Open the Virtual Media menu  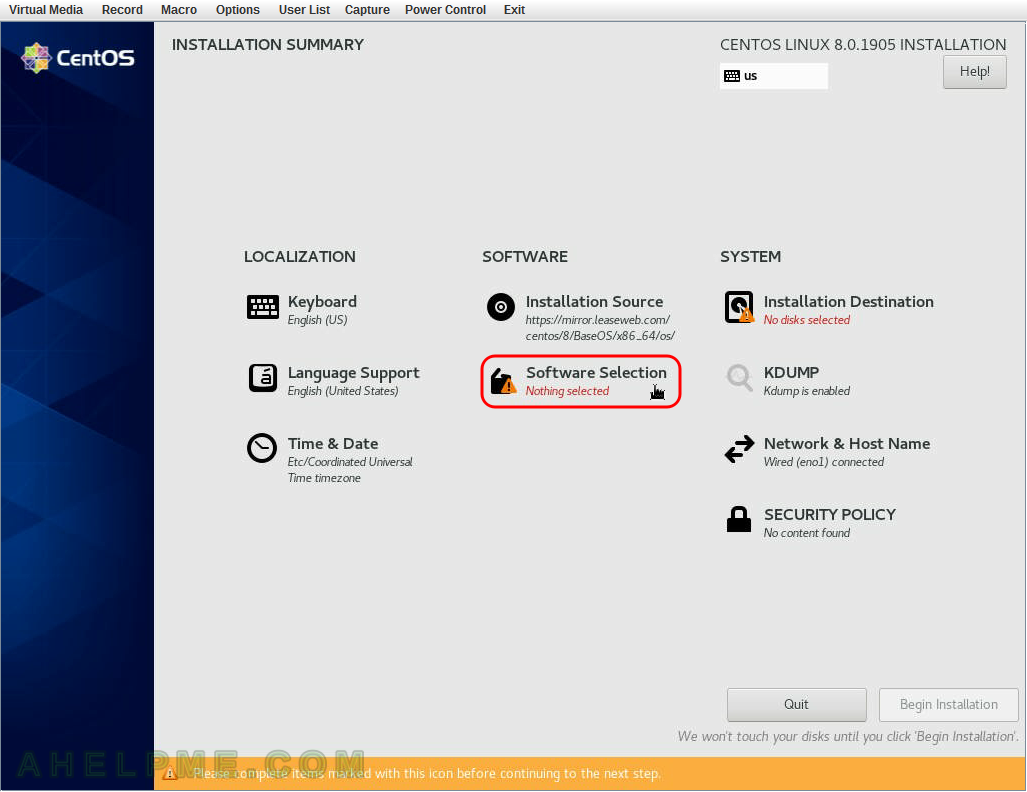point(46,10)
